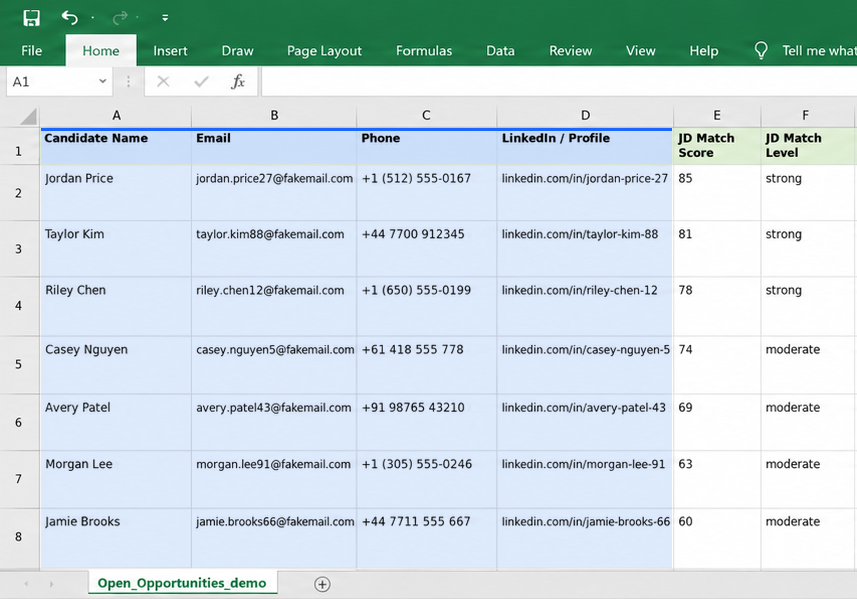Click linkedin.com/in/jamie-brooks-66 cell
This screenshot has height=599, width=857.
pyautogui.click(x=585, y=539)
